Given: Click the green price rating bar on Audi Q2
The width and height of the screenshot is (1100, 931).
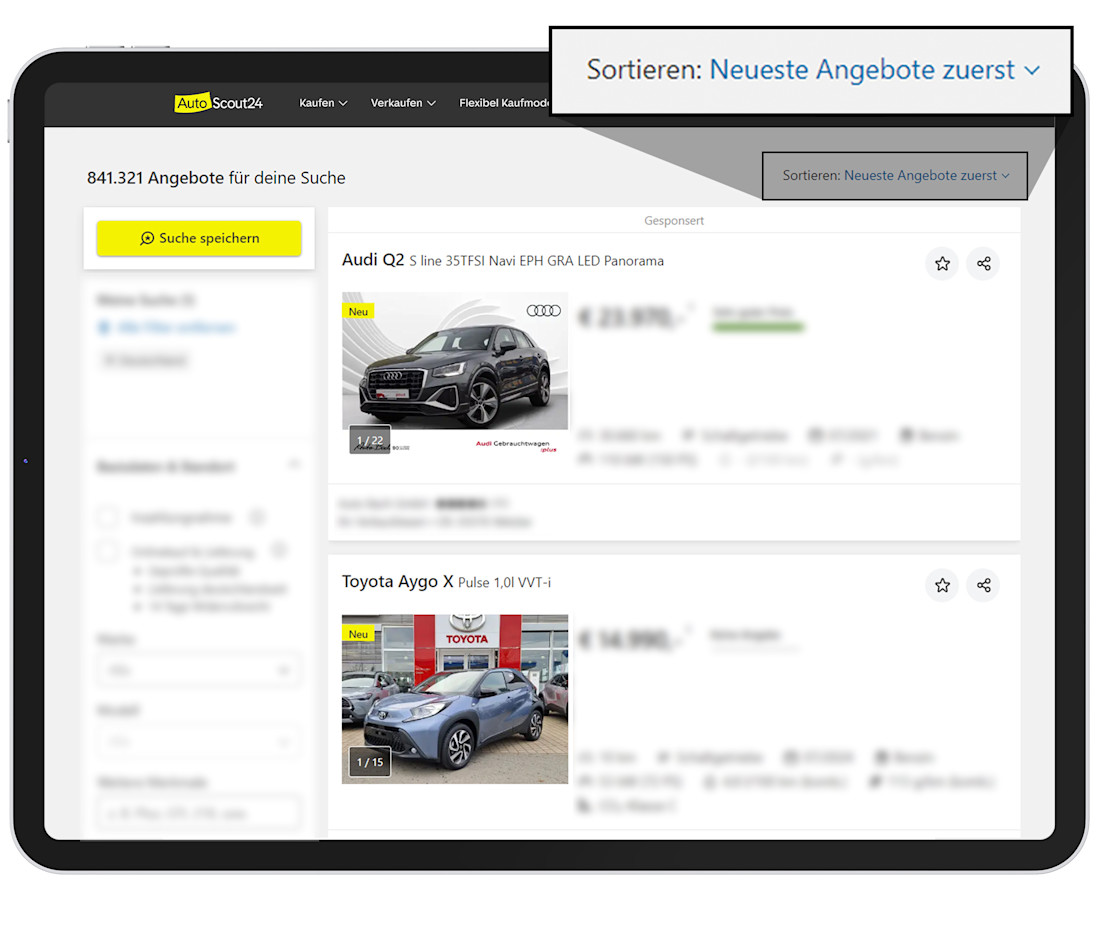Looking at the screenshot, I should click(x=758, y=327).
